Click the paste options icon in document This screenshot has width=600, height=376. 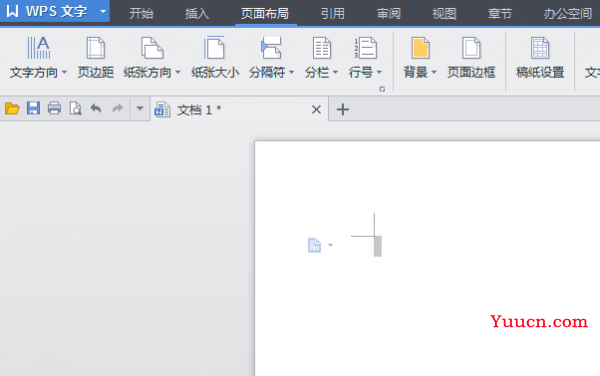point(314,245)
